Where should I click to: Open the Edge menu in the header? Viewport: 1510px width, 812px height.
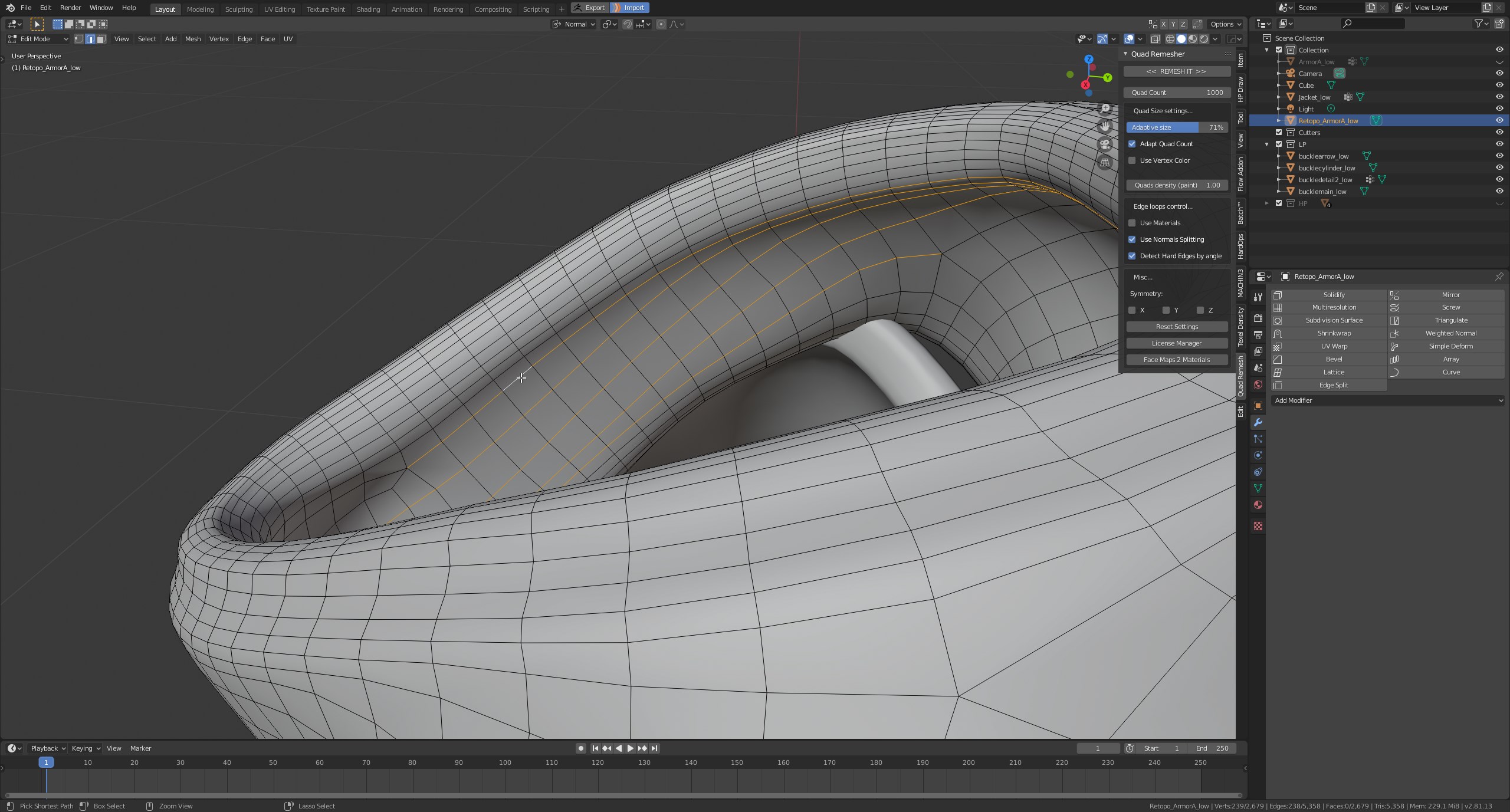point(245,39)
